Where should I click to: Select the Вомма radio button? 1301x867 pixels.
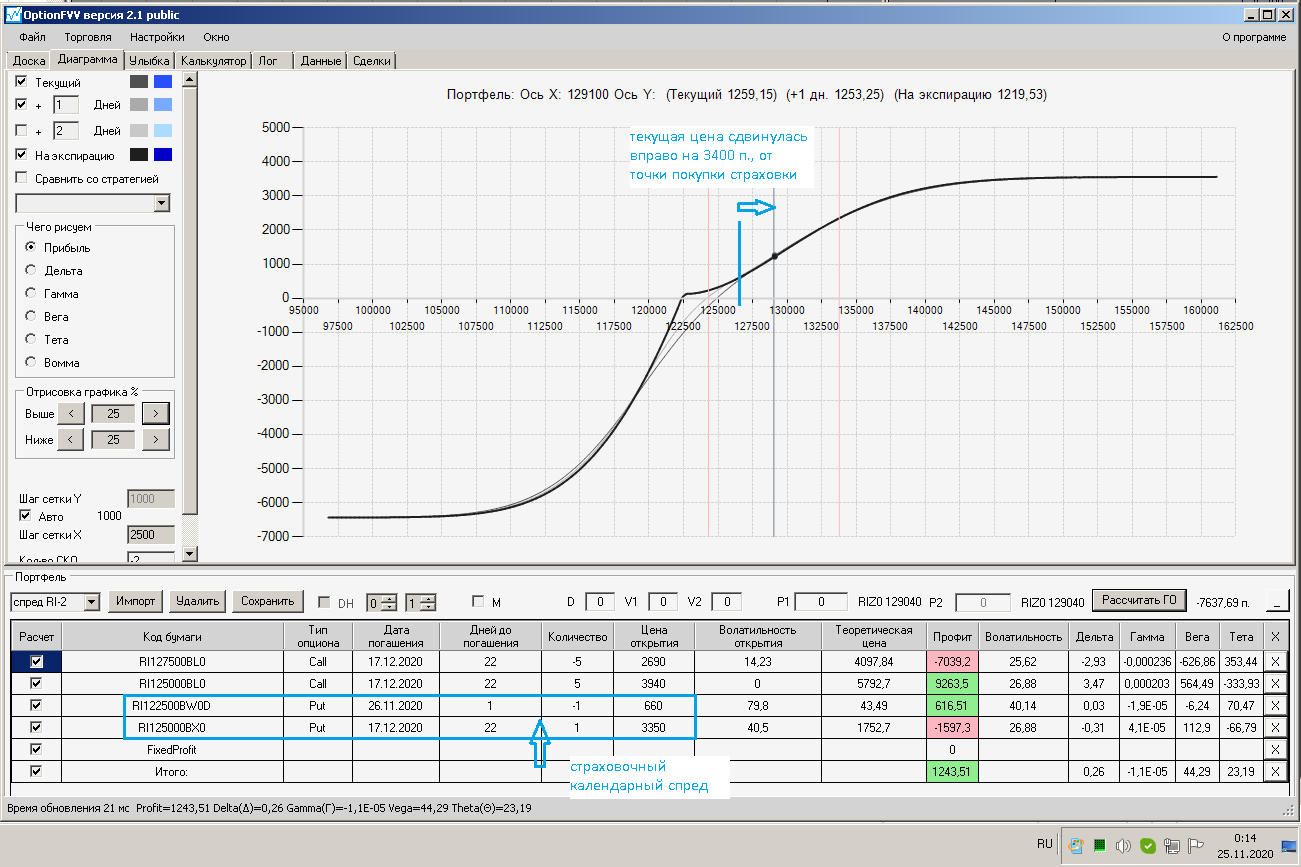point(31,363)
